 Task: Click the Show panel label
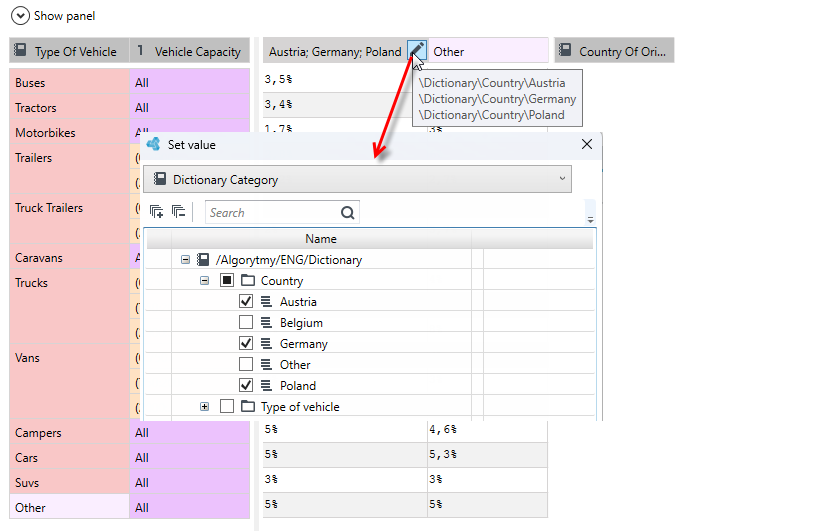[65, 16]
